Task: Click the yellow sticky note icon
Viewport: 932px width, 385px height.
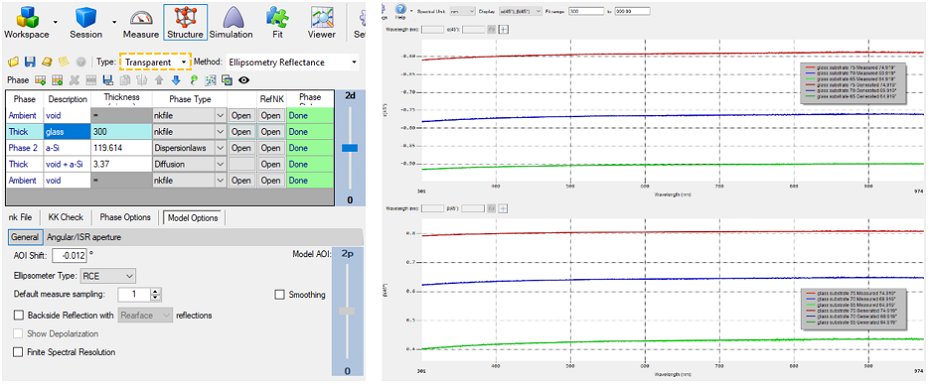Action: (x=64, y=62)
